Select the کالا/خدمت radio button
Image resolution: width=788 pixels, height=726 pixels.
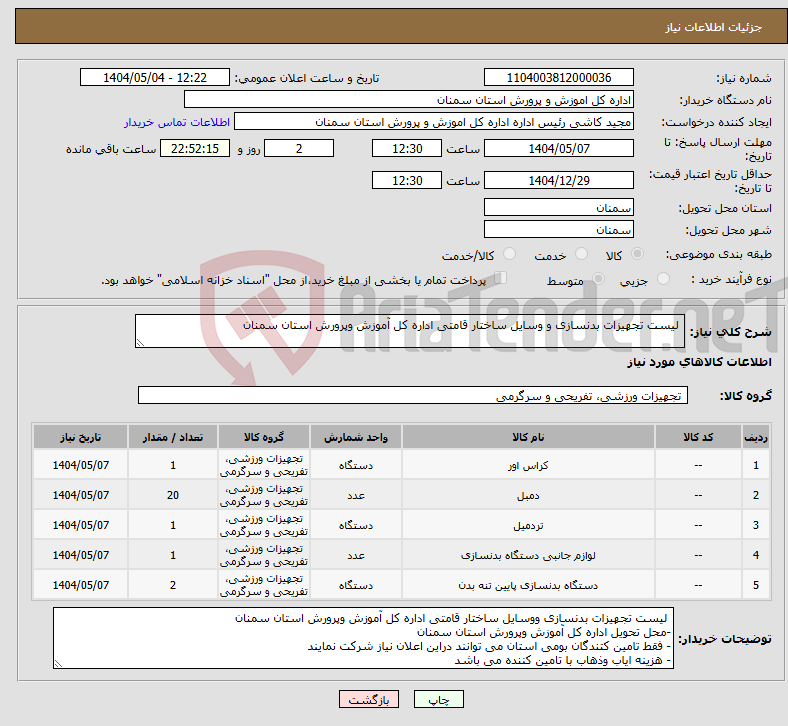[x=509, y=254]
